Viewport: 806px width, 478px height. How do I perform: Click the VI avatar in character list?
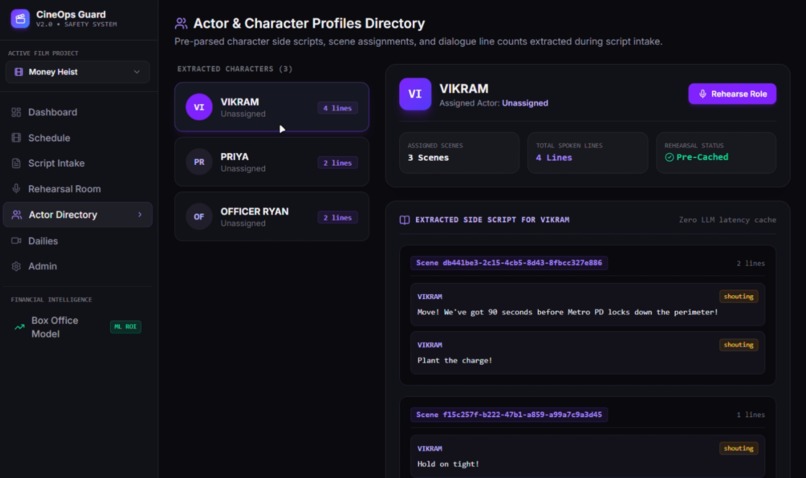pos(199,107)
